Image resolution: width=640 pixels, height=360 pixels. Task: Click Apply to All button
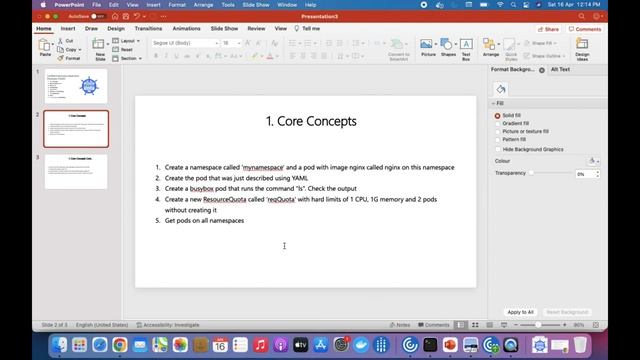pos(520,312)
